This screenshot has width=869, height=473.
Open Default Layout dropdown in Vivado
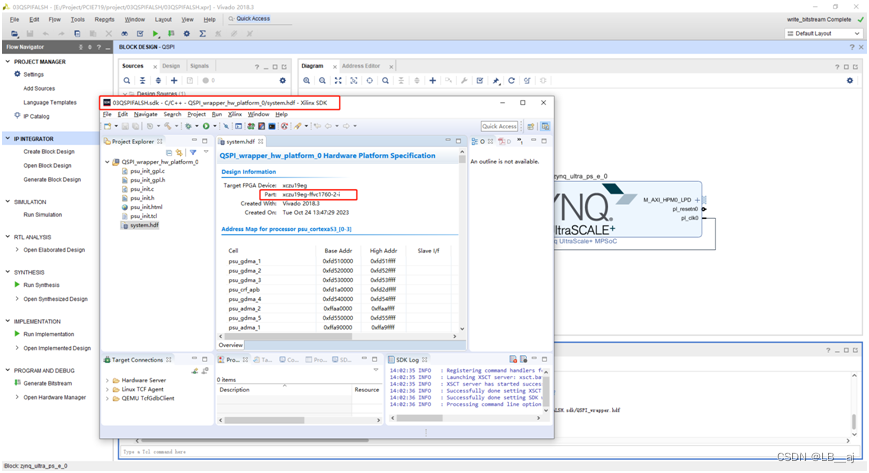(x=823, y=34)
